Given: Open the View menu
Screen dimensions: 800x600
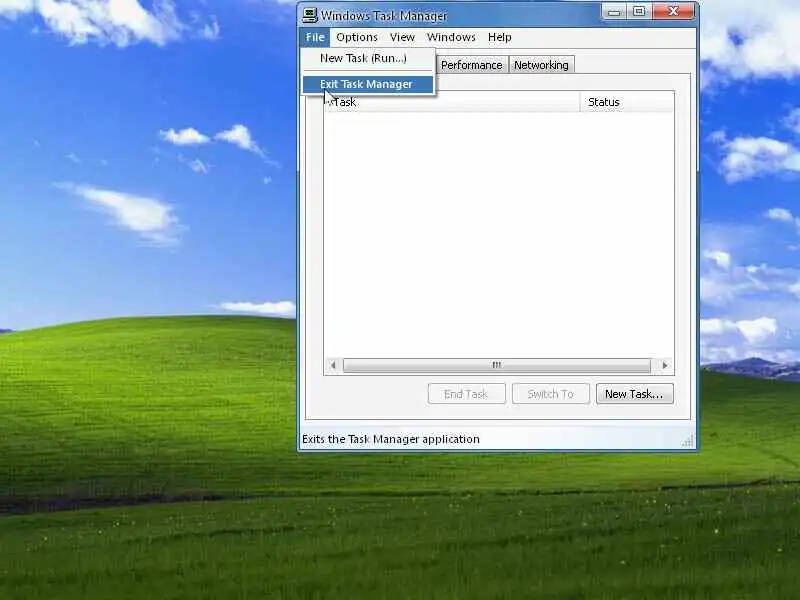Looking at the screenshot, I should pyautogui.click(x=402, y=37).
